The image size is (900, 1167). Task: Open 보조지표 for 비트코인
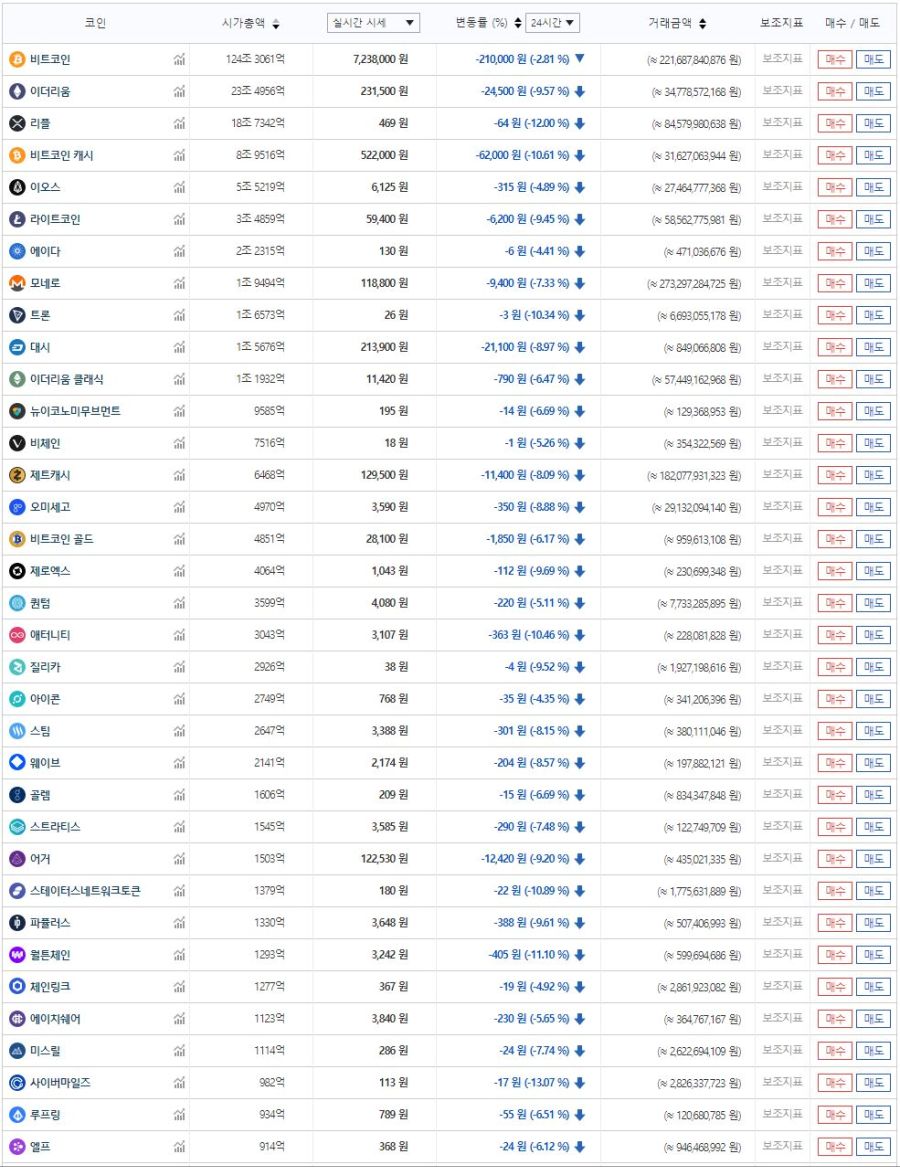click(782, 59)
